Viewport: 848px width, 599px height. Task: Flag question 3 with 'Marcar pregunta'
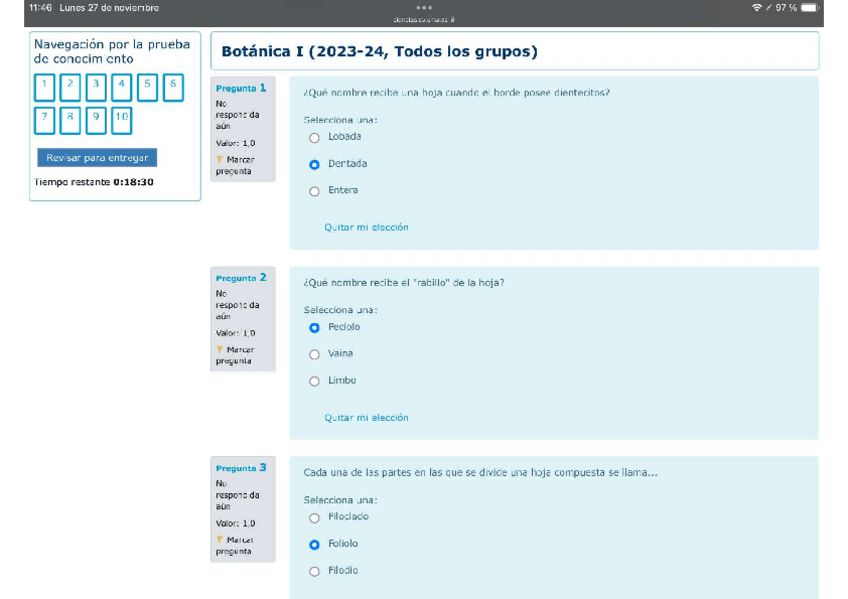[235, 545]
